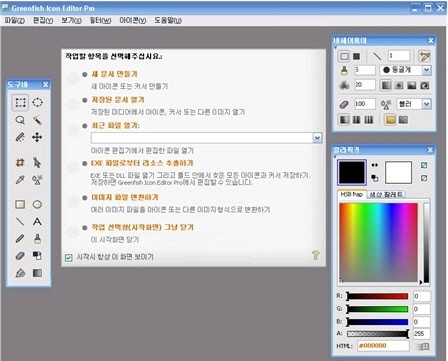The height and width of the screenshot is (361, 448).
Task: Switch to the color palette (색상 팔레트) tab
Action: pyautogui.click(x=386, y=194)
